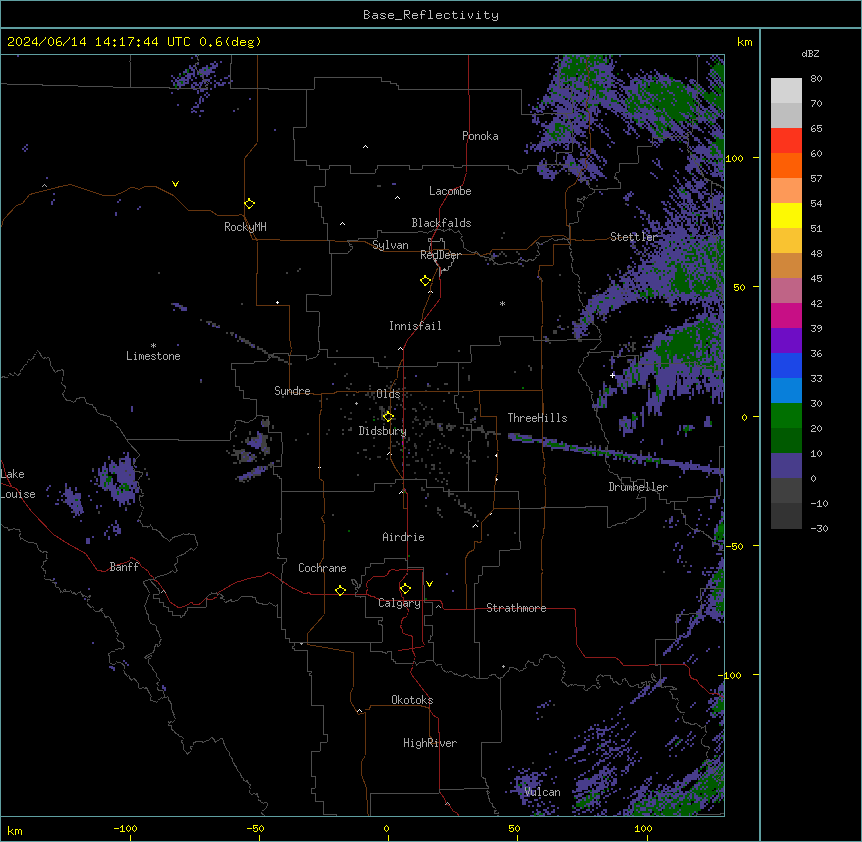The width and height of the screenshot is (862, 842).
Task: Click the white asterisk east of Innisfail
Action: point(502,303)
